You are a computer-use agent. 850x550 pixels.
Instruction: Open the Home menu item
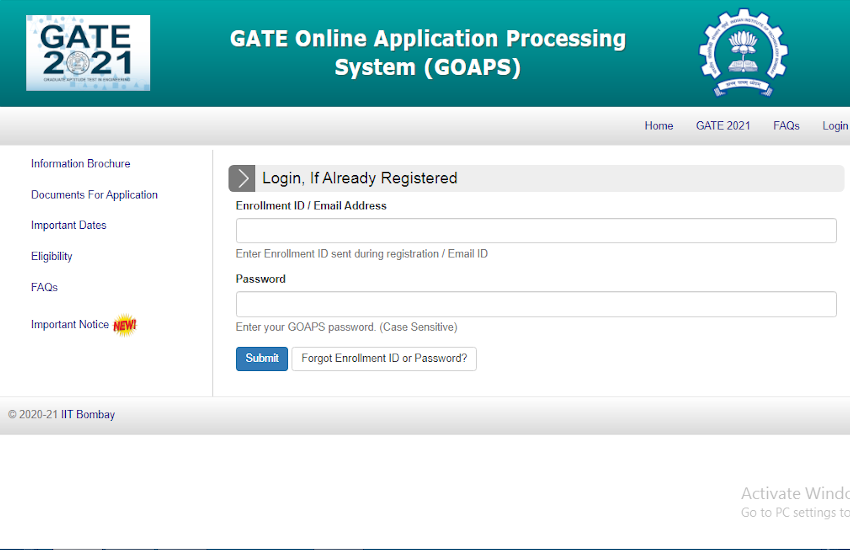pos(659,126)
